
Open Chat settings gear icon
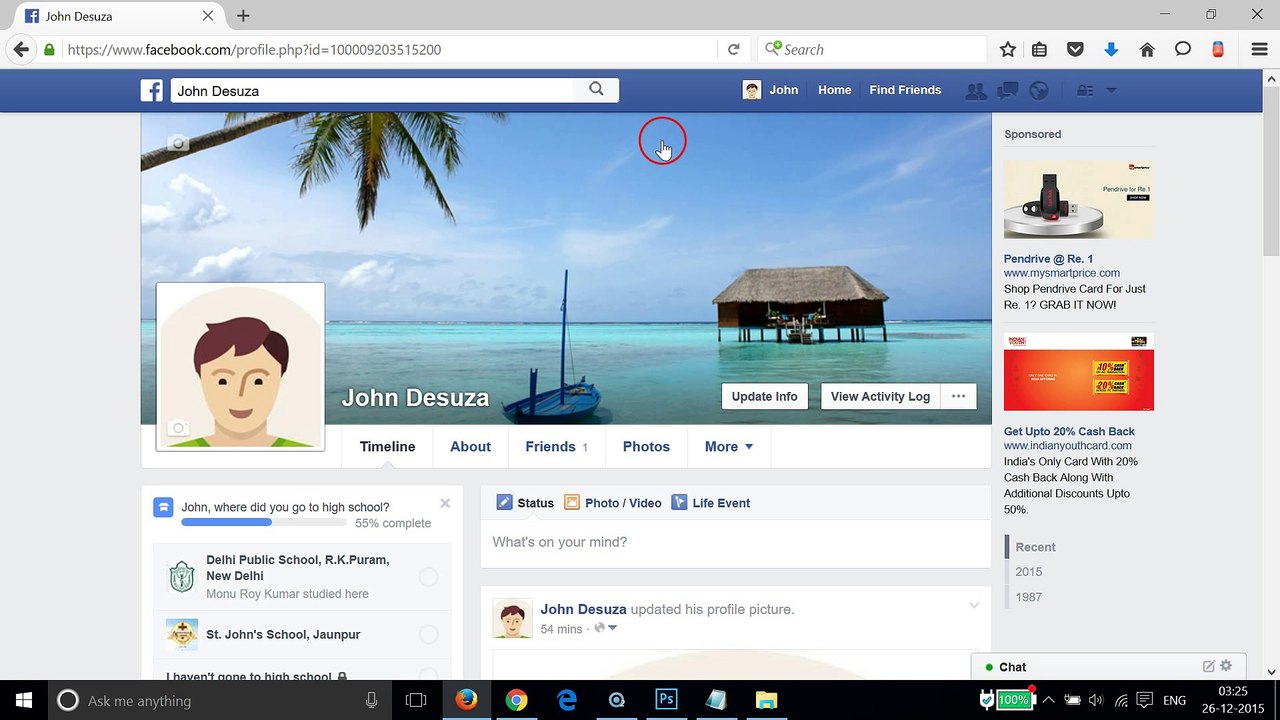click(1227, 666)
